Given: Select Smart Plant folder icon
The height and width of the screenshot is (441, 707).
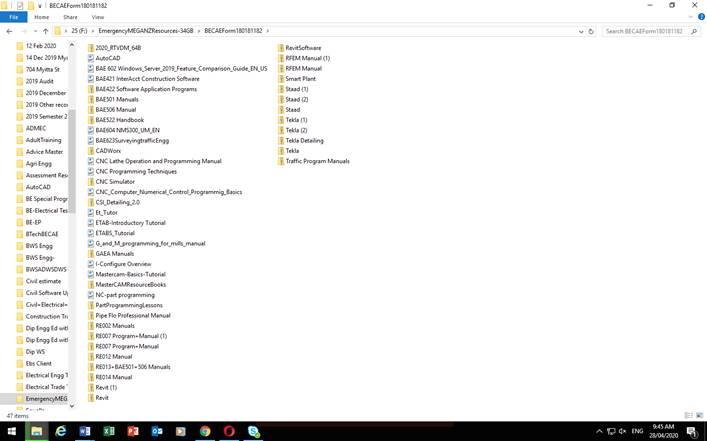Looking at the screenshot, I should click(281, 79).
